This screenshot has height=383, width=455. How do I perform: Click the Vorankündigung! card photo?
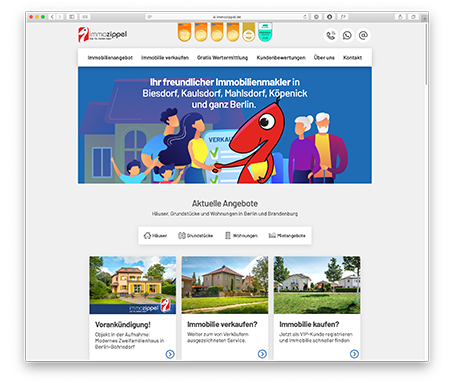coord(133,285)
